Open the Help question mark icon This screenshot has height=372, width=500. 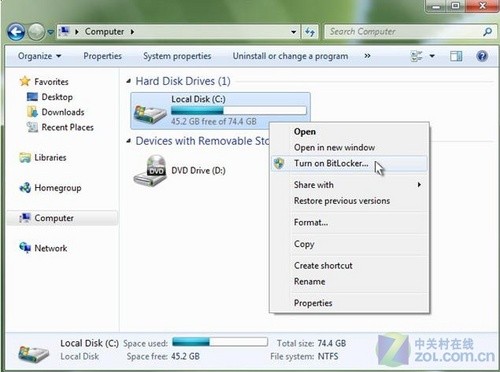point(482,56)
